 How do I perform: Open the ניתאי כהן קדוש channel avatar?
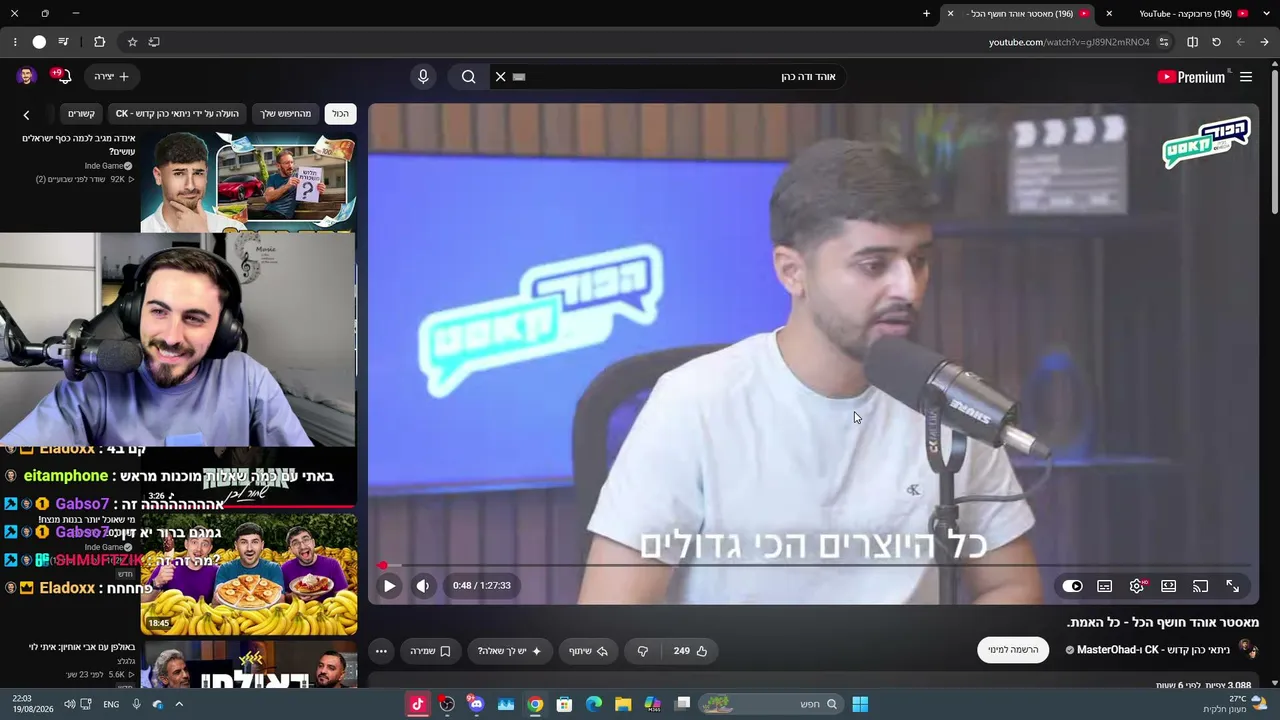[x=1248, y=649]
